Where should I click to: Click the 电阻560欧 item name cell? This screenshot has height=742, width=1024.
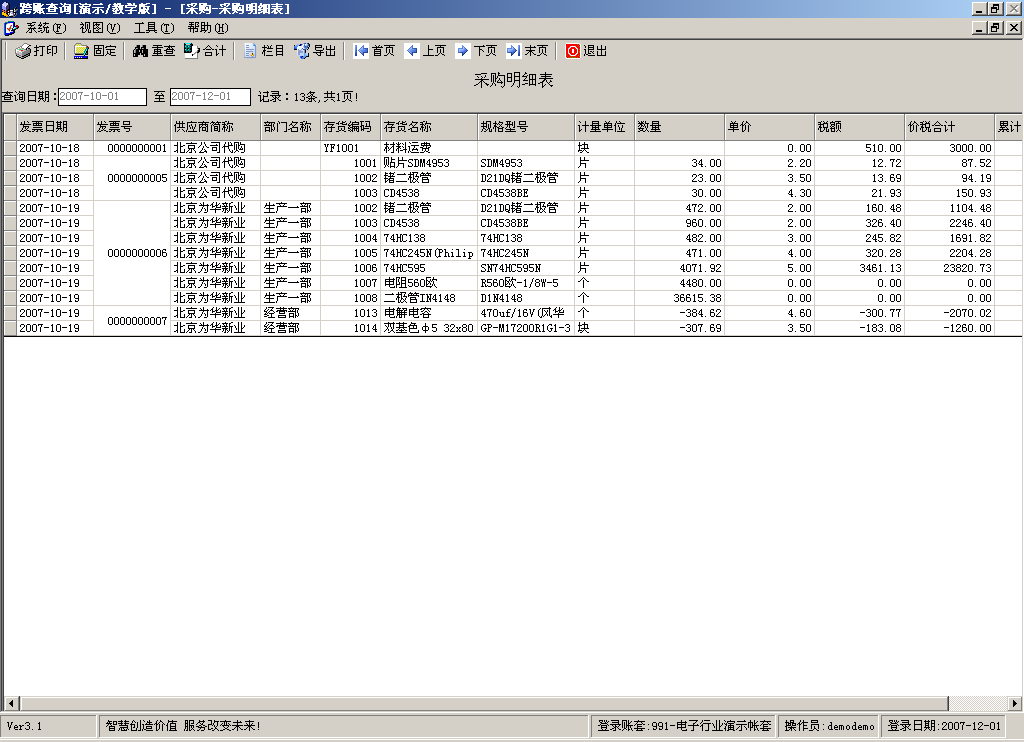(x=429, y=283)
